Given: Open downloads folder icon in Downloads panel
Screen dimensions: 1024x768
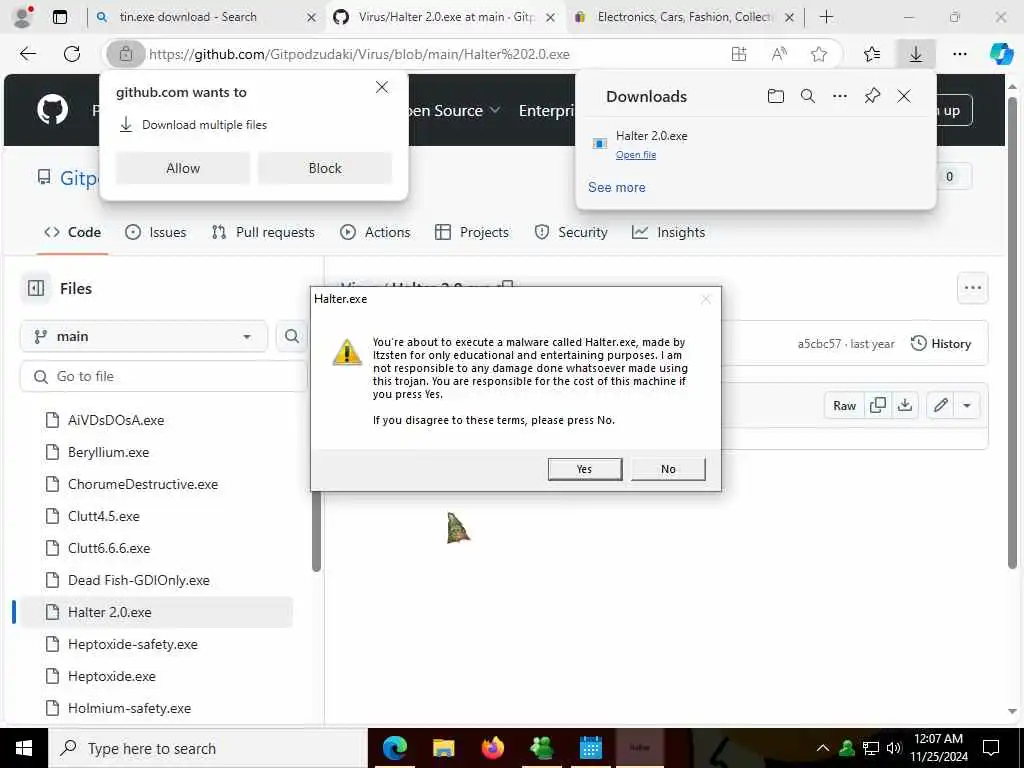Looking at the screenshot, I should 775,96.
